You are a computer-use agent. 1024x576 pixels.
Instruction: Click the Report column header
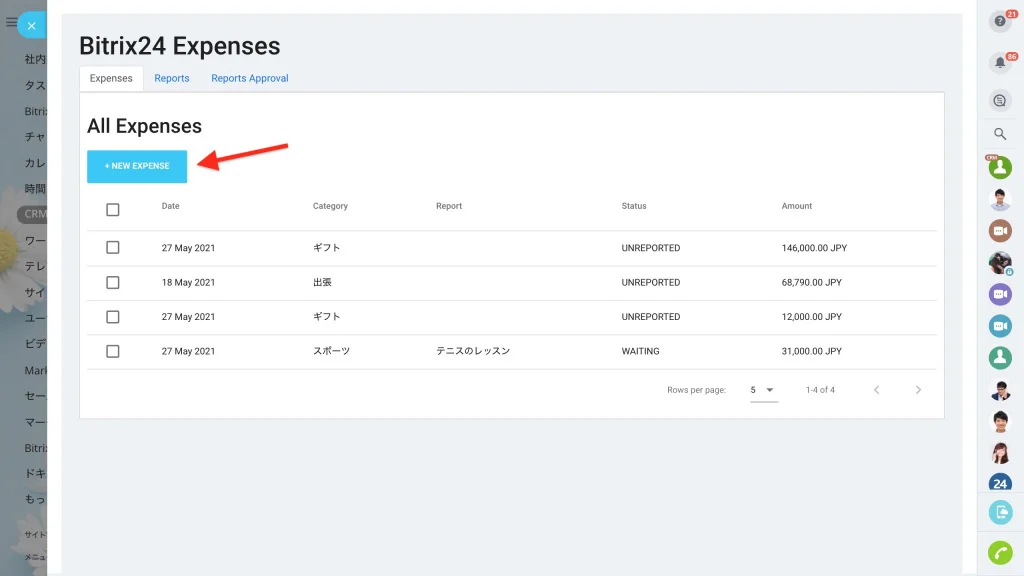(449, 206)
